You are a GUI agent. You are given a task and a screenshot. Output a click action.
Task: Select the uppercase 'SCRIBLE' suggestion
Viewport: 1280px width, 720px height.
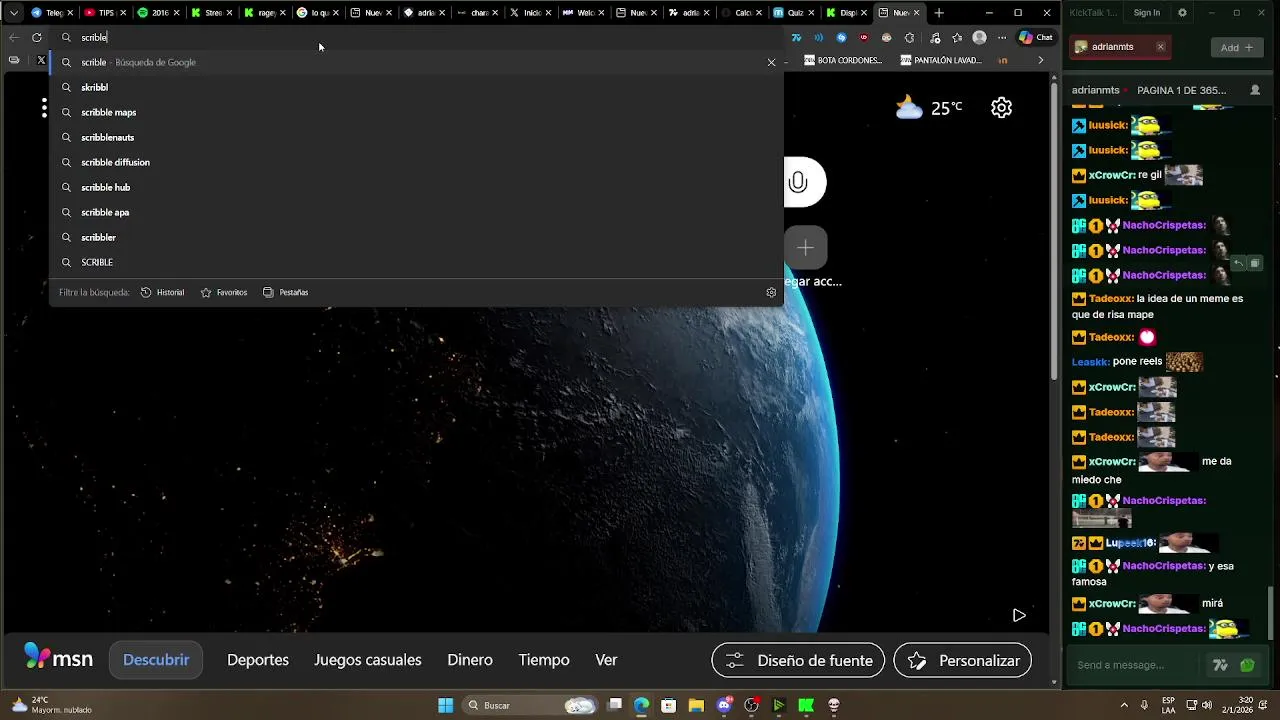pos(416,262)
